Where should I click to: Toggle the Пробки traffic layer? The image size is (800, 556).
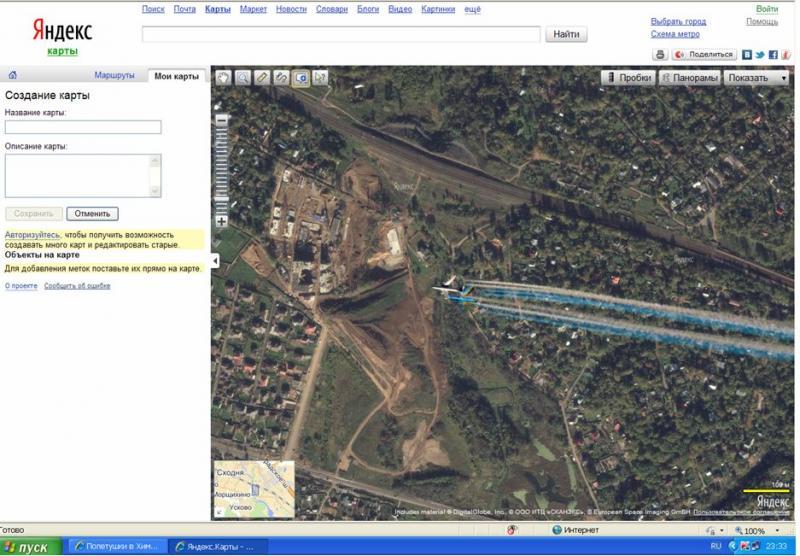pos(628,77)
